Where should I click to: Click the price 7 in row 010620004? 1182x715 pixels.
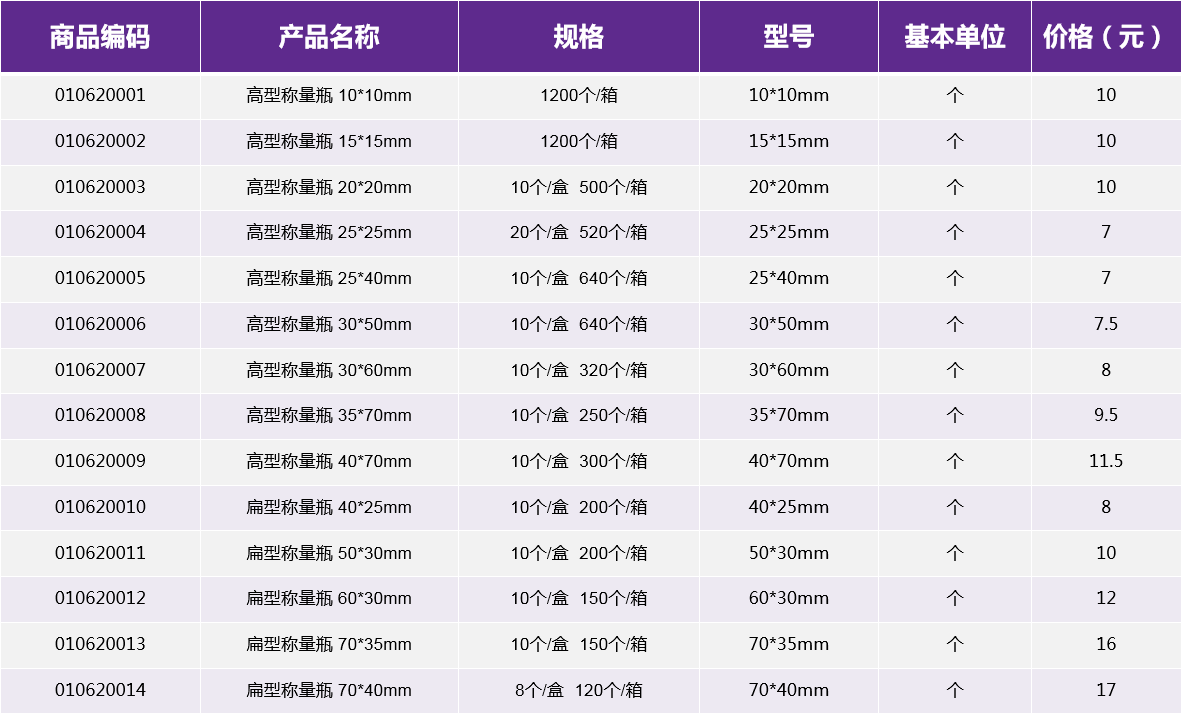click(1106, 232)
